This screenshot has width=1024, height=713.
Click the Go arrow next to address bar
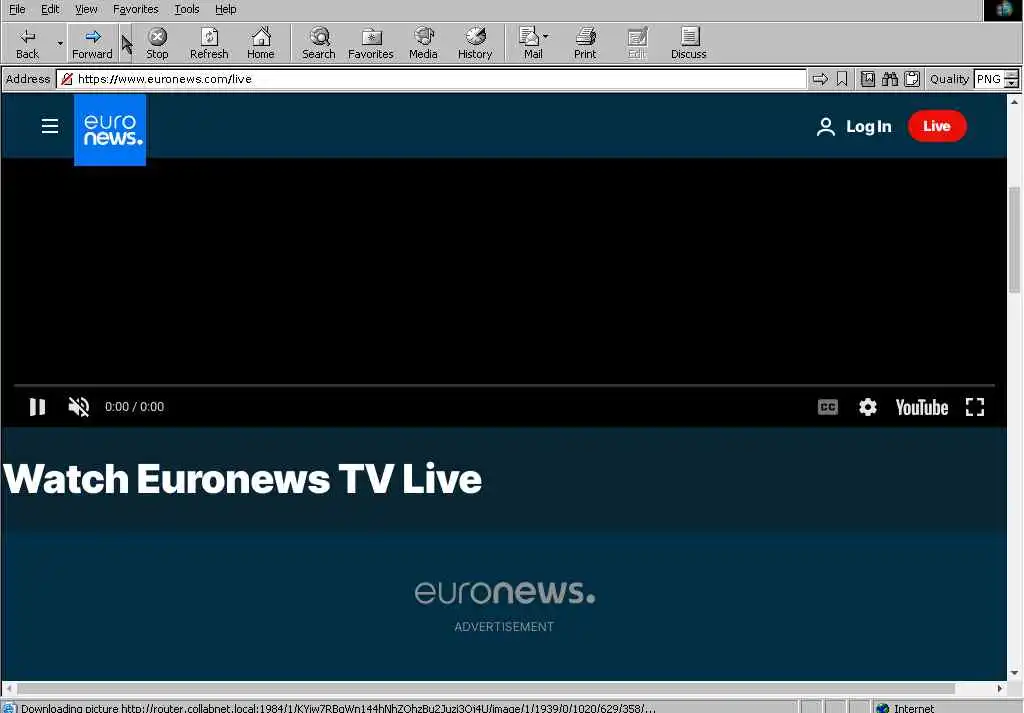(820, 79)
